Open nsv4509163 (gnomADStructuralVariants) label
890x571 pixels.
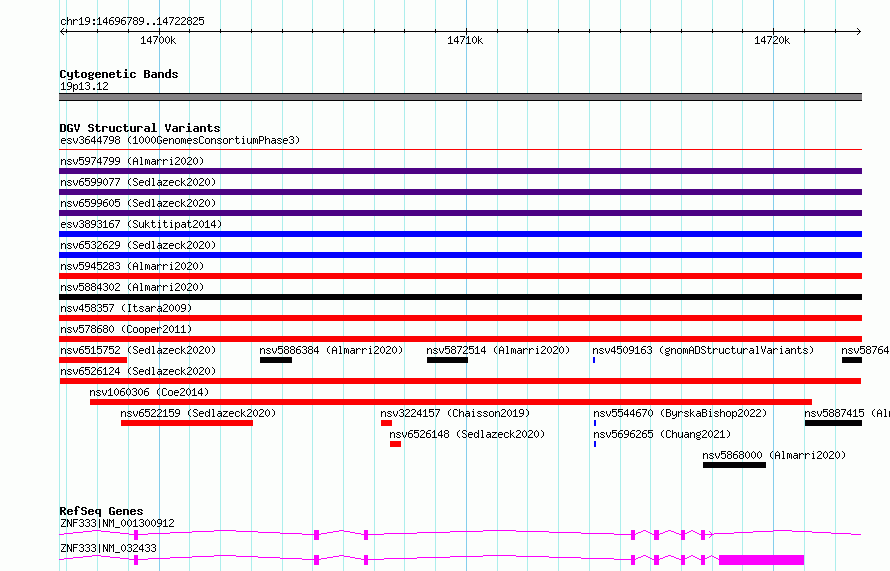coord(703,350)
